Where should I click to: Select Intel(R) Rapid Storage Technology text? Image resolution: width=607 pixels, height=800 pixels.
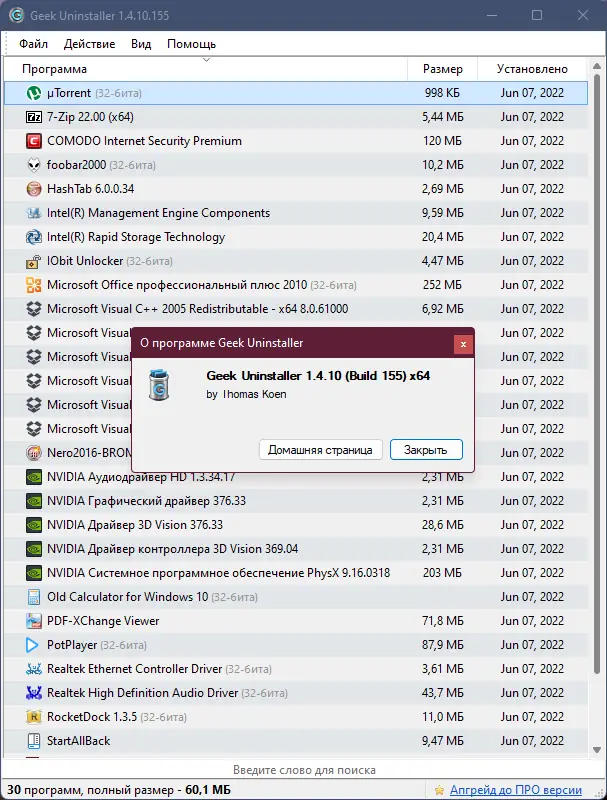136,237
